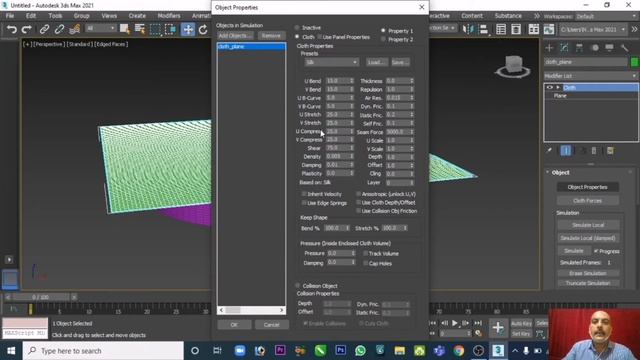Image resolution: width=640 pixels, height=360 pixels.
Task: Open the Workspaces Default dropdown
Action: [x=606, y=16]
